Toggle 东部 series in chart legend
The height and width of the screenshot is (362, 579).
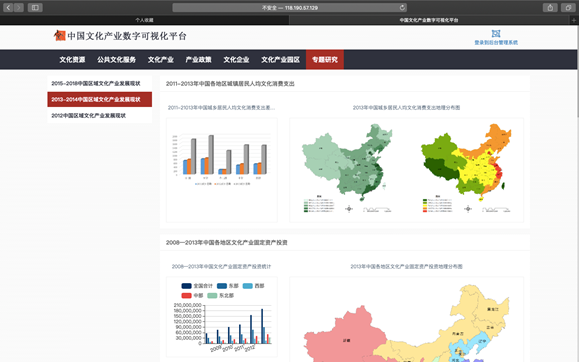227,286
